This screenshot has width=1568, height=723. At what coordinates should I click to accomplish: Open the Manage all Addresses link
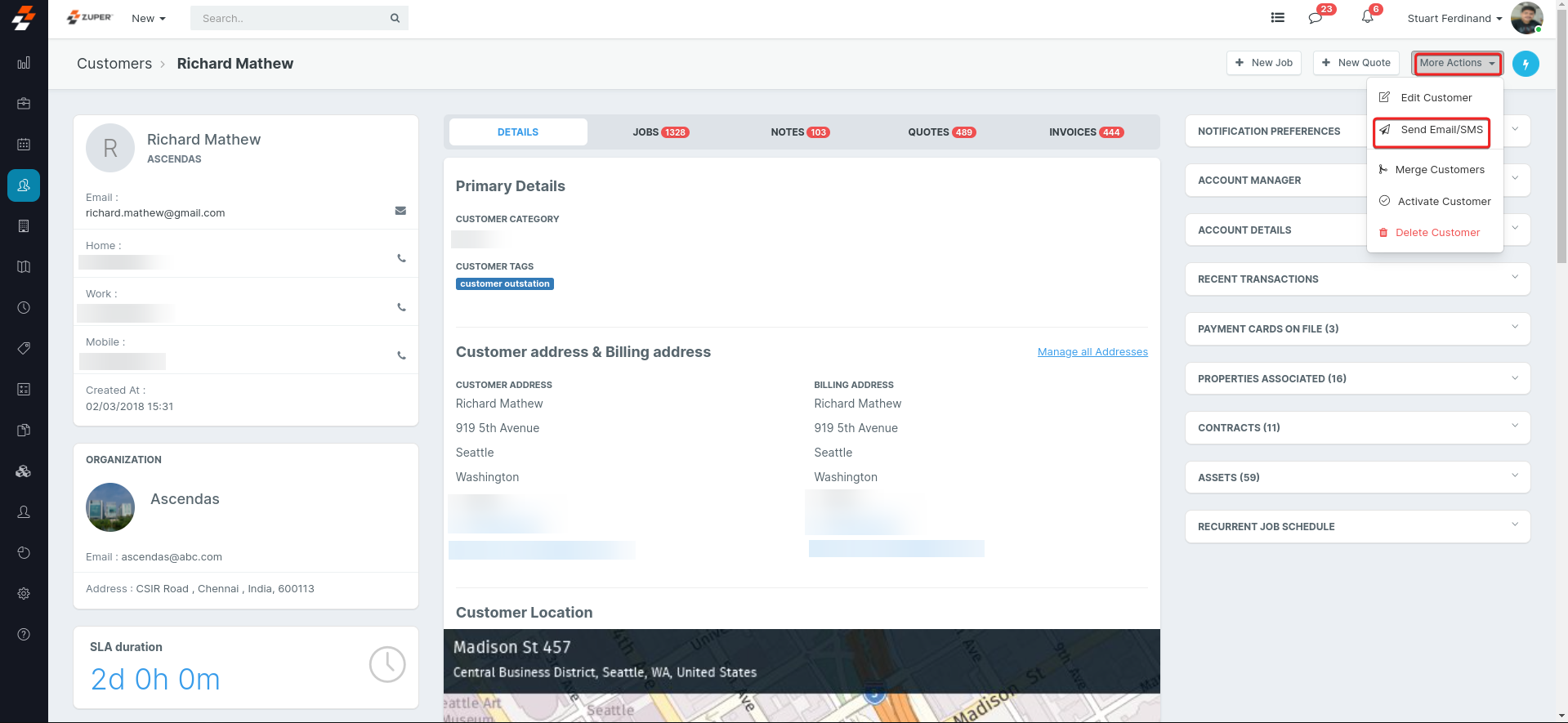click(1092, 352)
